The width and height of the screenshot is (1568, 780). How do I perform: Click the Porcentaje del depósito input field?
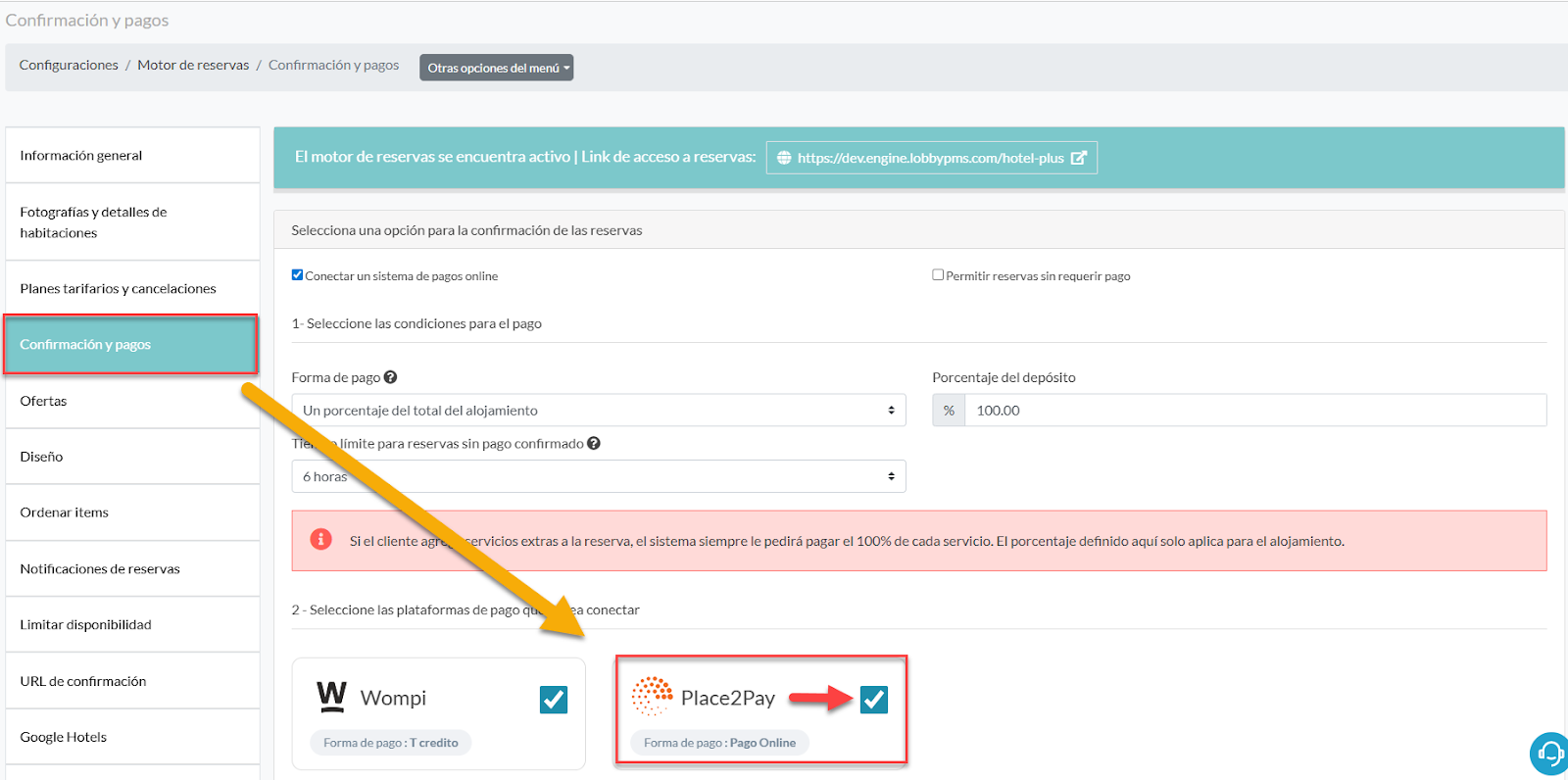[x=1254, y=411]
